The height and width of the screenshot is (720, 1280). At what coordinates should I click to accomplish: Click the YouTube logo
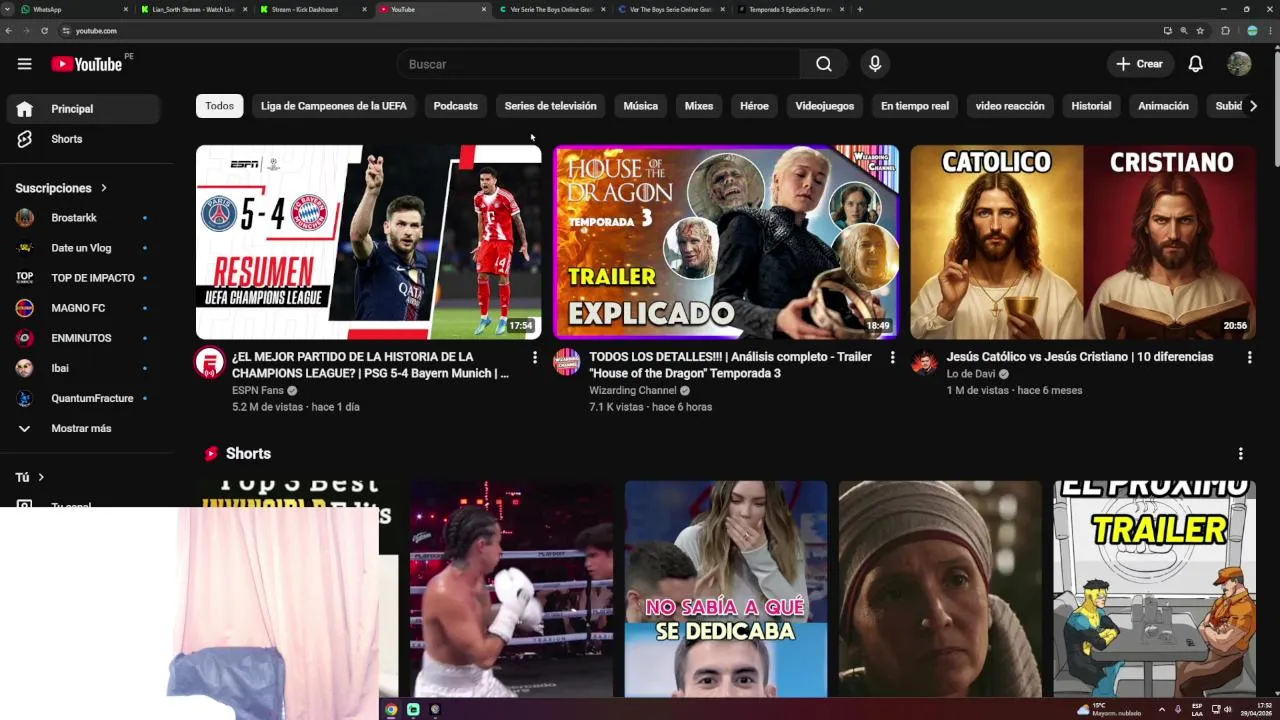pyautogui.click(x=86, y=64)
